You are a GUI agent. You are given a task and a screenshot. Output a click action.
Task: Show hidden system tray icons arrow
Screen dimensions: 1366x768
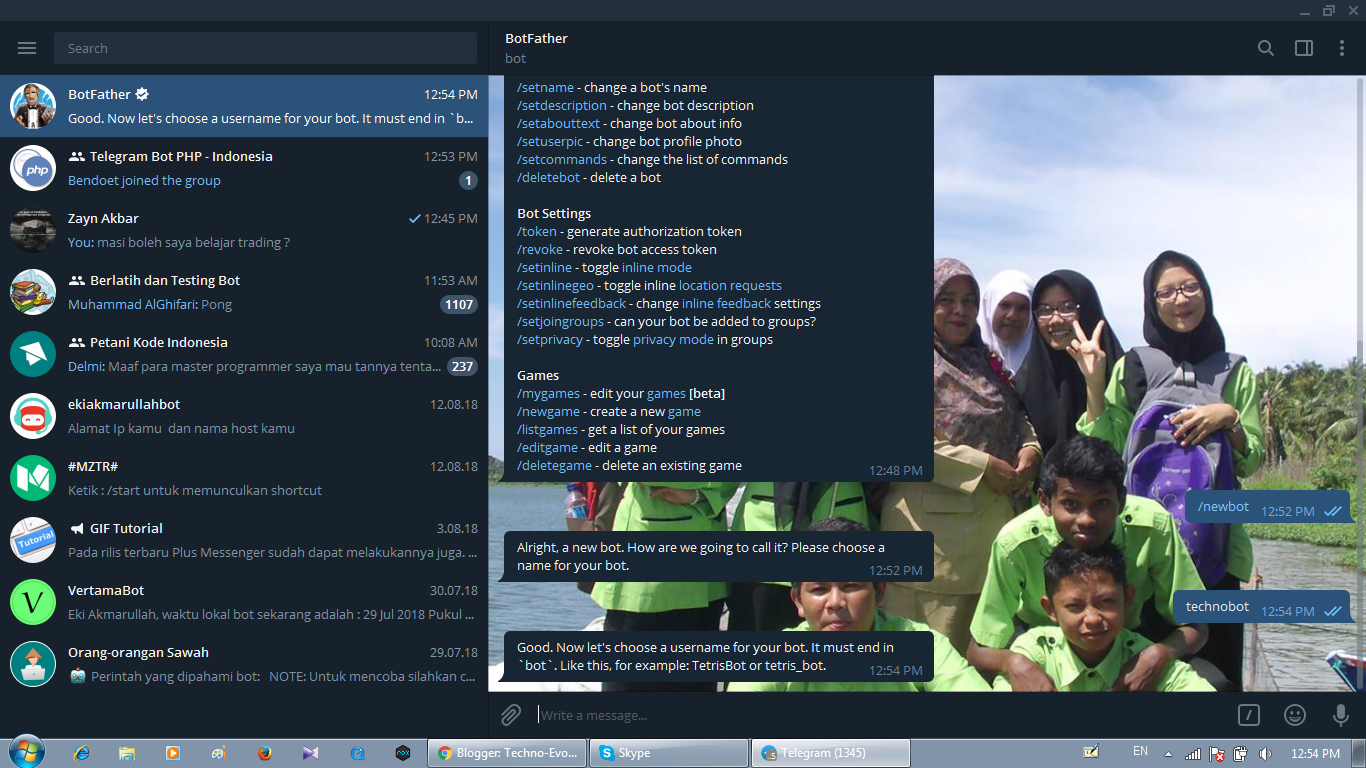[x=1167, y=753]
